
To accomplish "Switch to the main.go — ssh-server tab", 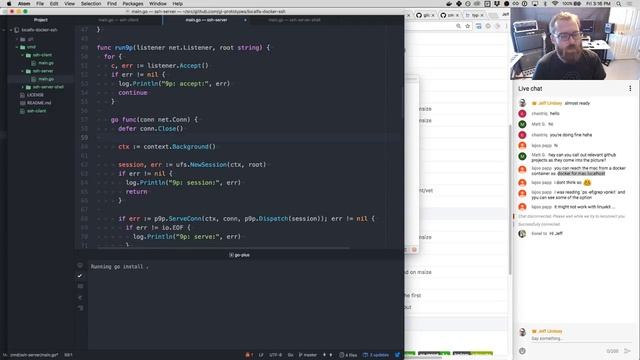I will 206,20.
